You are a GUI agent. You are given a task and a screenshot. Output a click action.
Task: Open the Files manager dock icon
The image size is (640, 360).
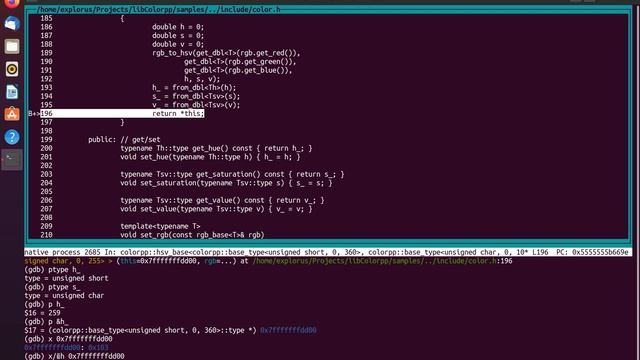point(12,47)
